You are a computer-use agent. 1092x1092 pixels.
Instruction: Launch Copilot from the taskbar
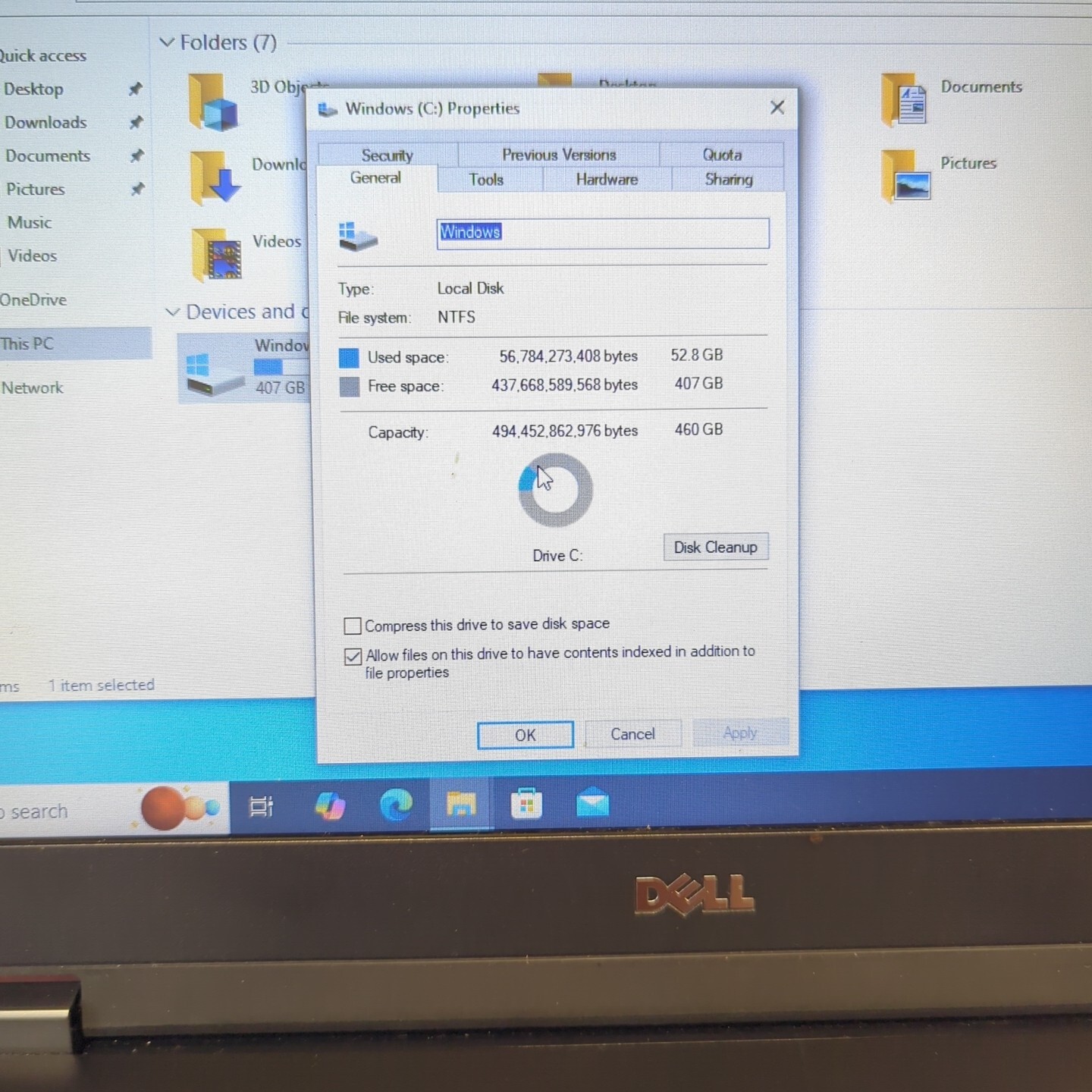[x=330, y=805]
